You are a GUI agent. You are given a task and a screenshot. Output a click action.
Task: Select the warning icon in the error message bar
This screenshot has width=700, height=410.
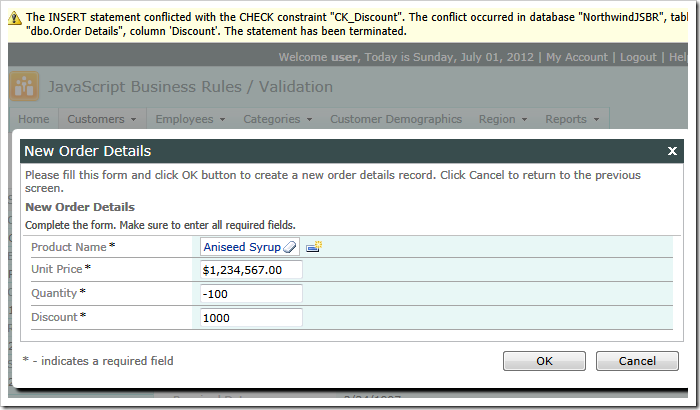pyautogui.click(x=15, y=18)
